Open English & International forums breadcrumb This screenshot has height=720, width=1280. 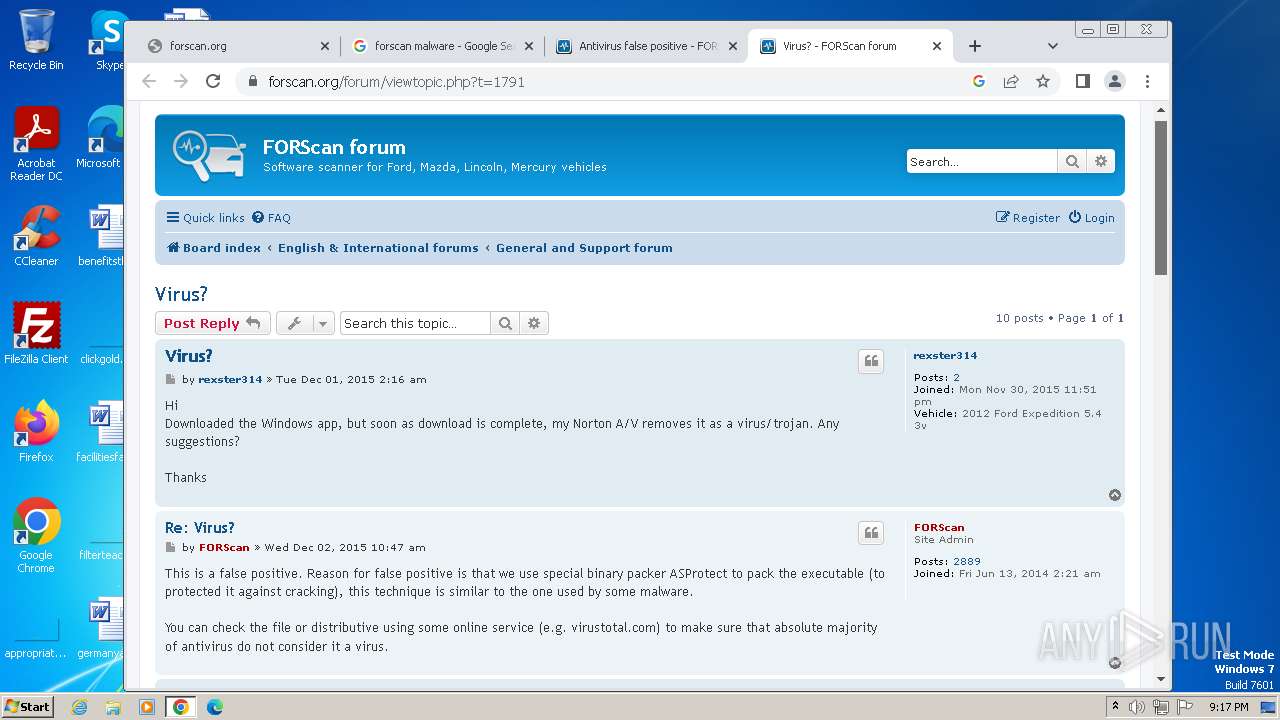coord(378,248)
